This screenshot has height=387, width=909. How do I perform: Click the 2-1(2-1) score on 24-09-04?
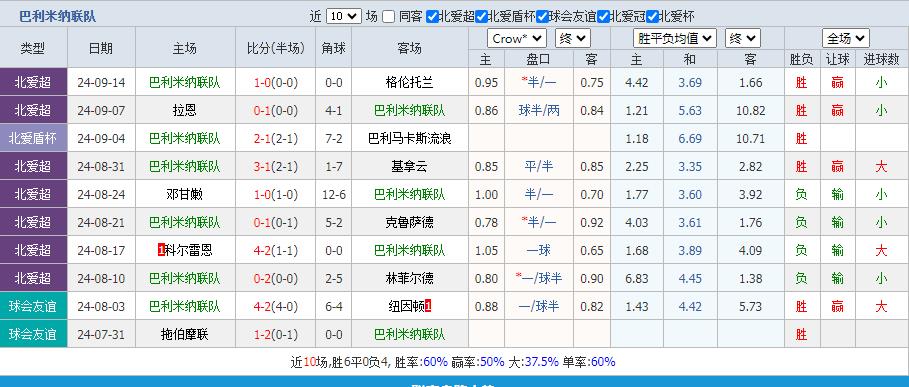tap(276, 138)
